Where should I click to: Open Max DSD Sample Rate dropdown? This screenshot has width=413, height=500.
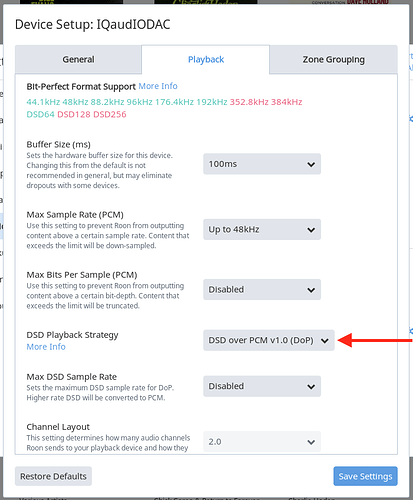262,386
